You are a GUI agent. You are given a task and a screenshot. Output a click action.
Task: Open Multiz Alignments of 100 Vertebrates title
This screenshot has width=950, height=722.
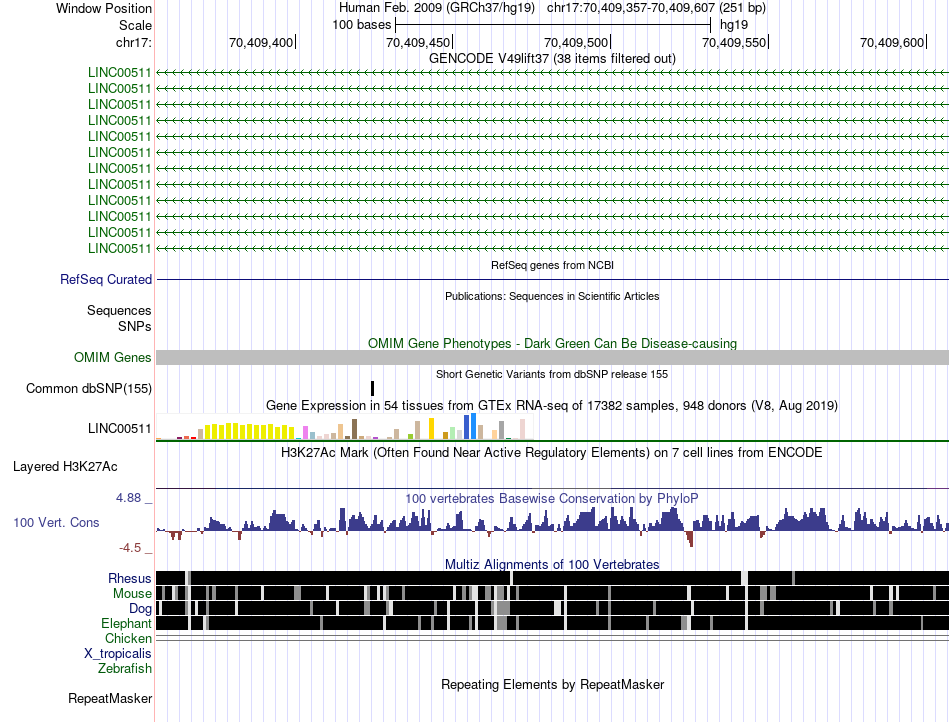coord(552,565)
